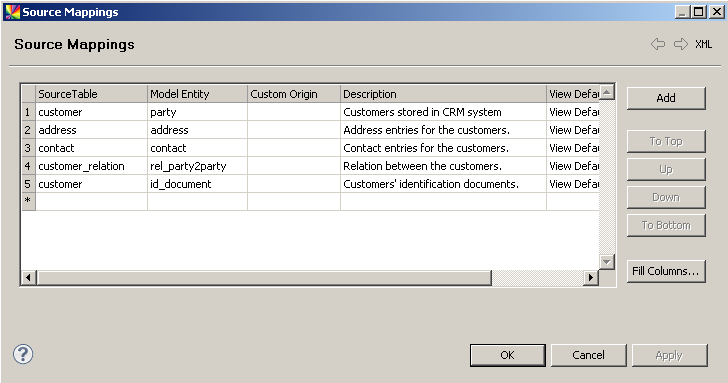The image size is (728, 383).
Task: Click the horizontal scroll left arrow
Action: 28,278
